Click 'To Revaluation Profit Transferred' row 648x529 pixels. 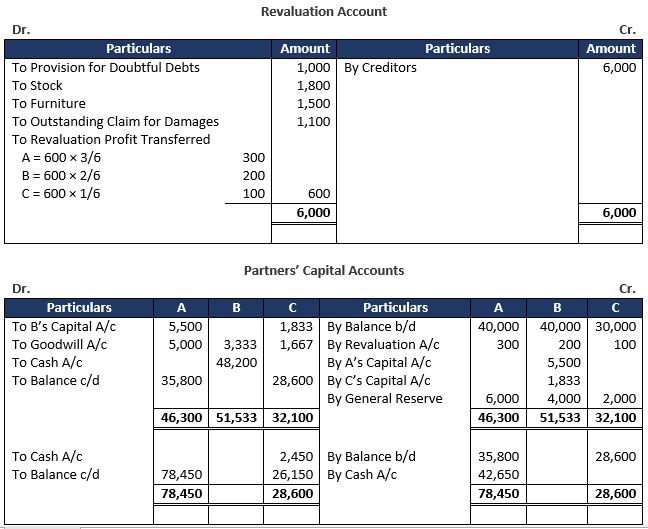coord(111,139)
